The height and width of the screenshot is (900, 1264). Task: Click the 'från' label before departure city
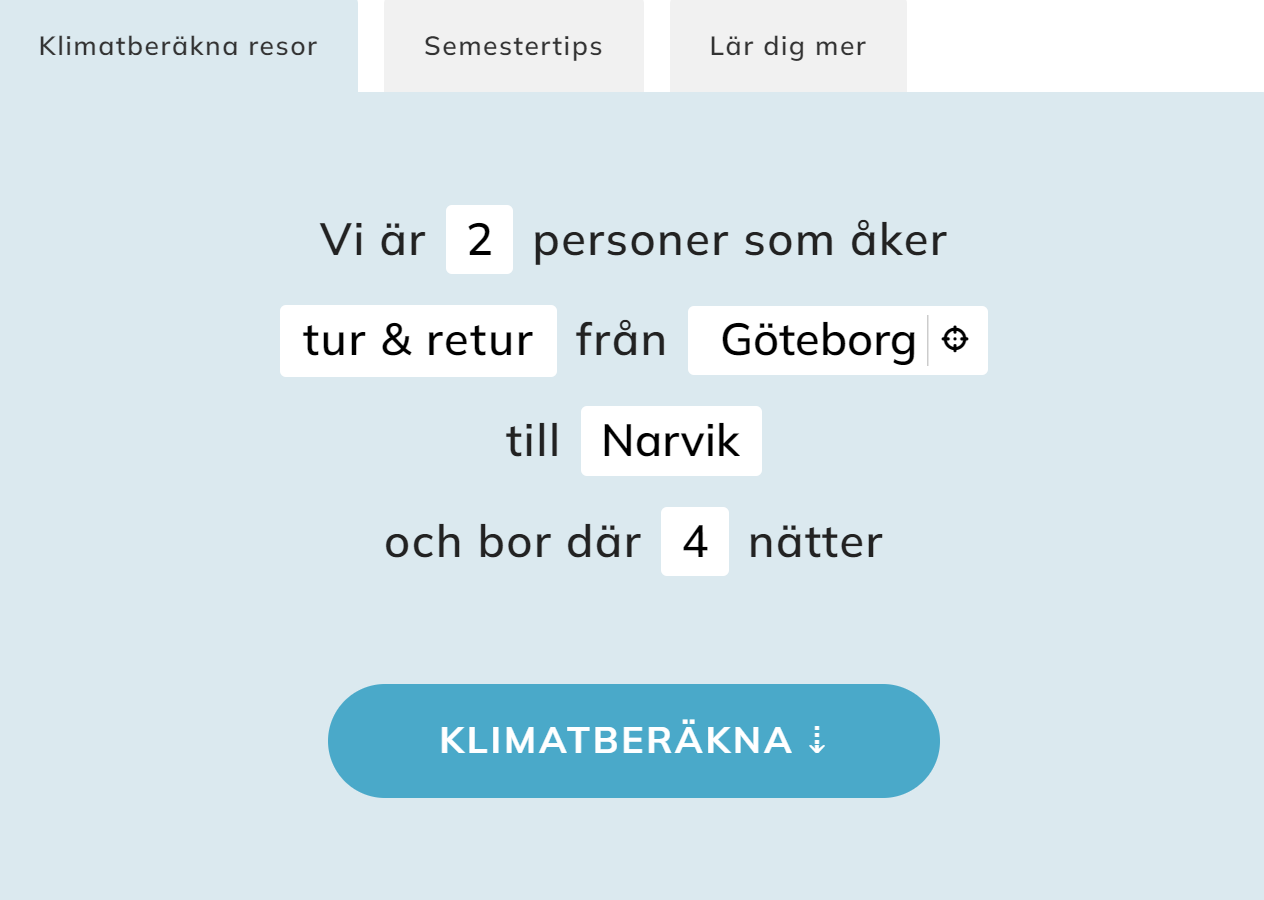coord(621,340)
